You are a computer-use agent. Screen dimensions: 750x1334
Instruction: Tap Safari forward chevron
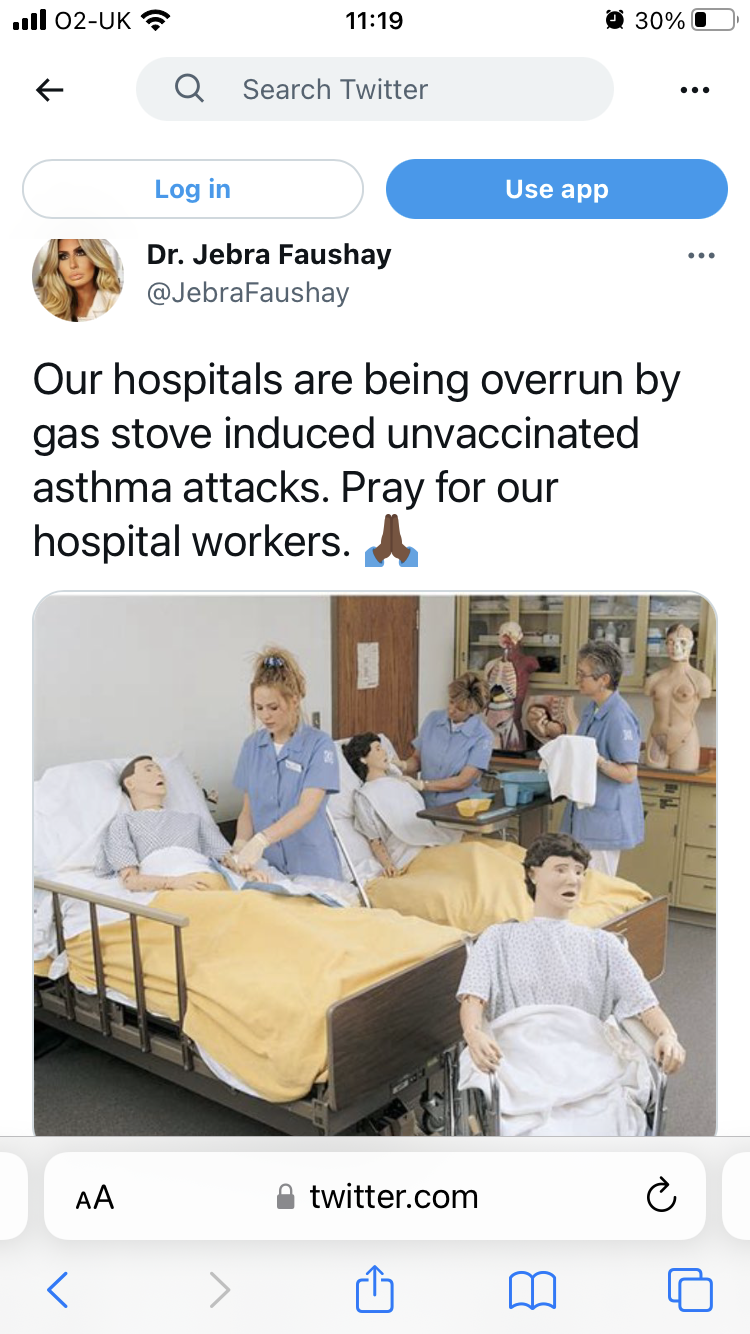tap(219, 1290)
